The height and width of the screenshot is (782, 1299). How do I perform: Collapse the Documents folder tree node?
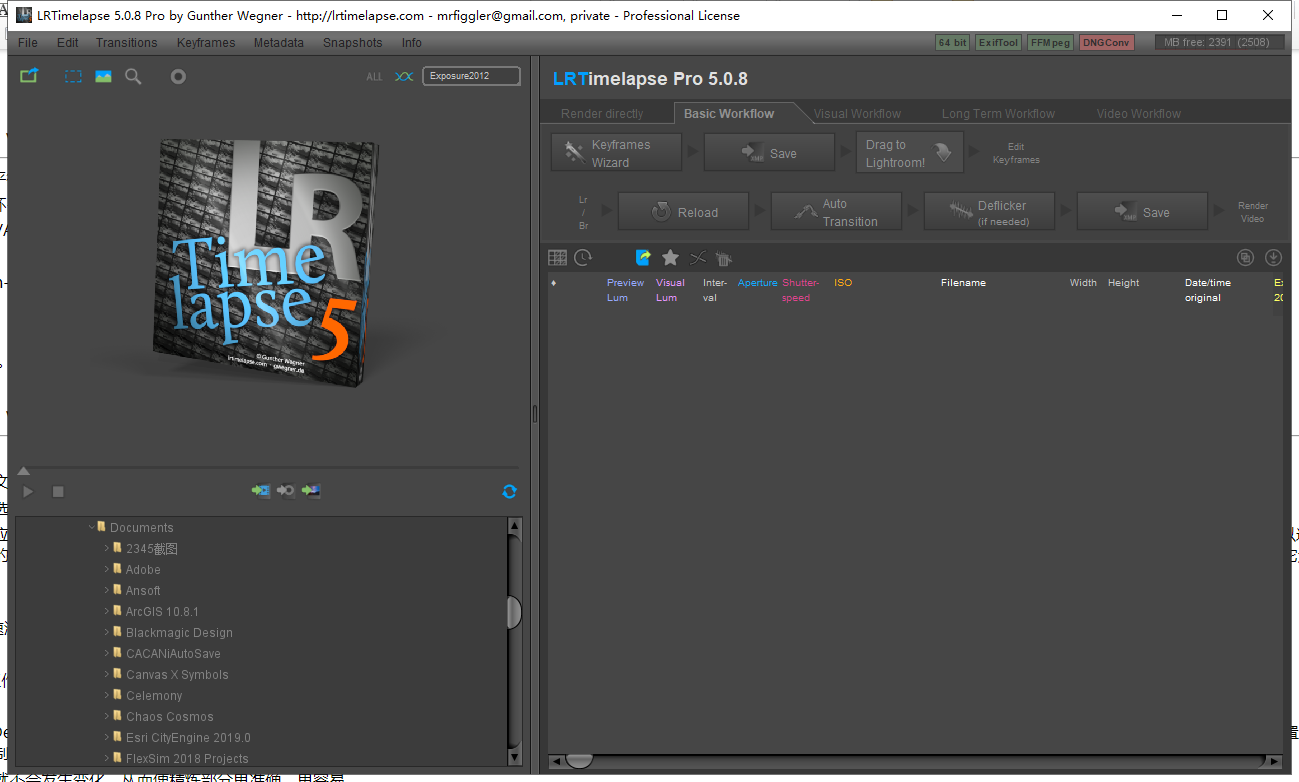(x=92, y=527)
